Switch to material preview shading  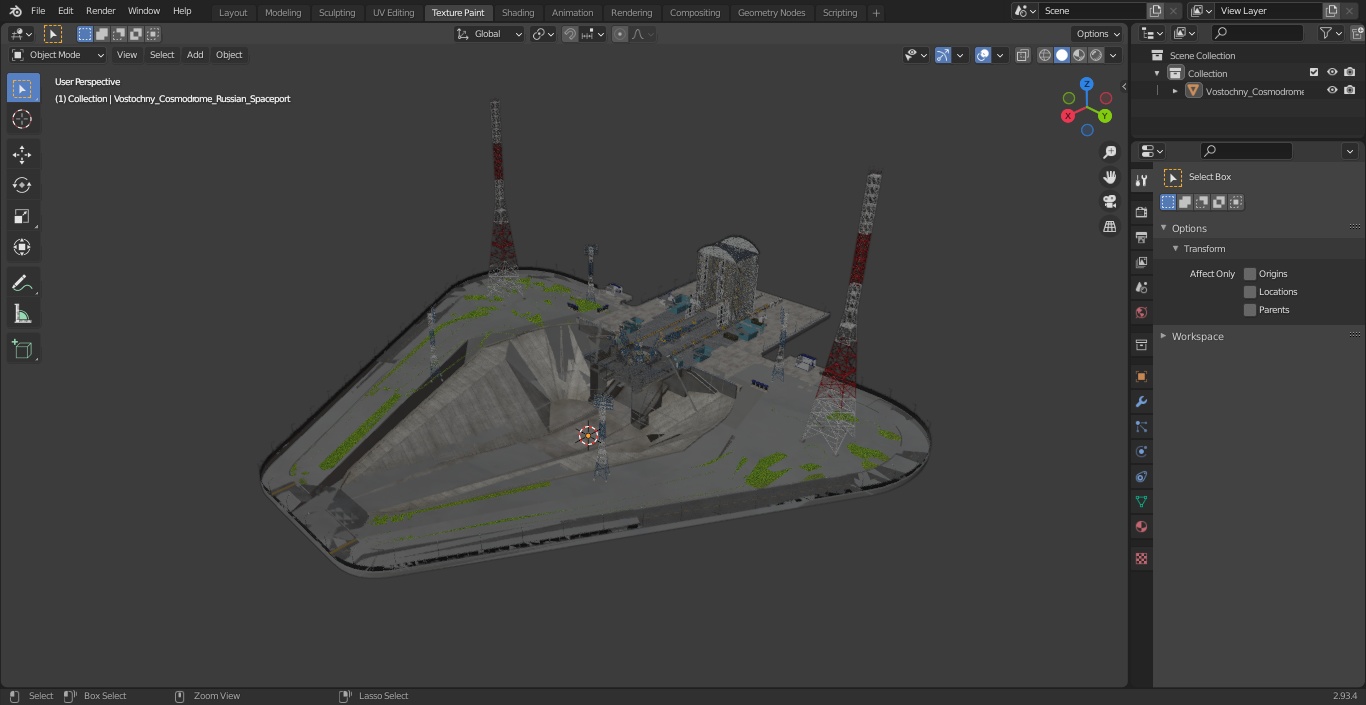pos(1079,55)
